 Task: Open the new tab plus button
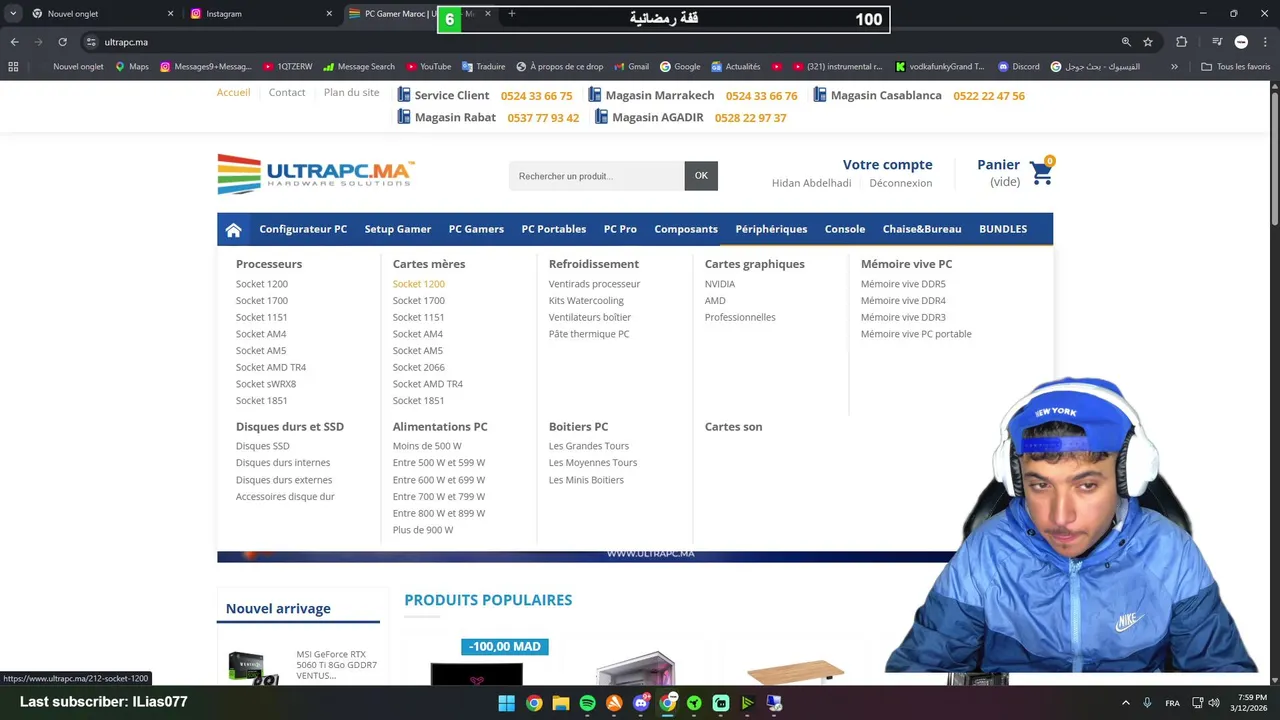(x=512, y=14)
